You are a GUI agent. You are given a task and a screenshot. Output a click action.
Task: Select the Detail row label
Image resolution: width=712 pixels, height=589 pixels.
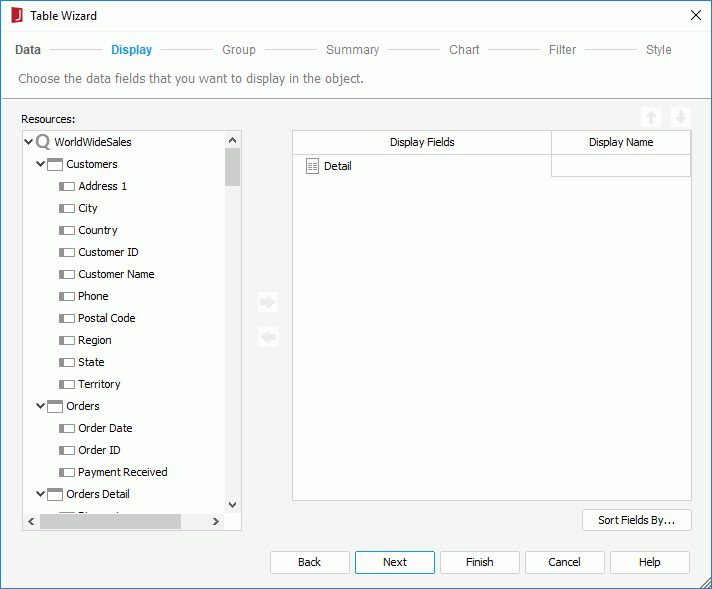pyautogui.click(x=337, y=166)
